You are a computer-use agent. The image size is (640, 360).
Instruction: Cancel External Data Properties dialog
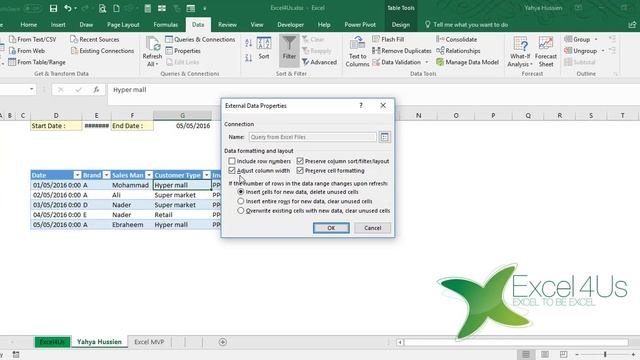[x=372, y=228]
